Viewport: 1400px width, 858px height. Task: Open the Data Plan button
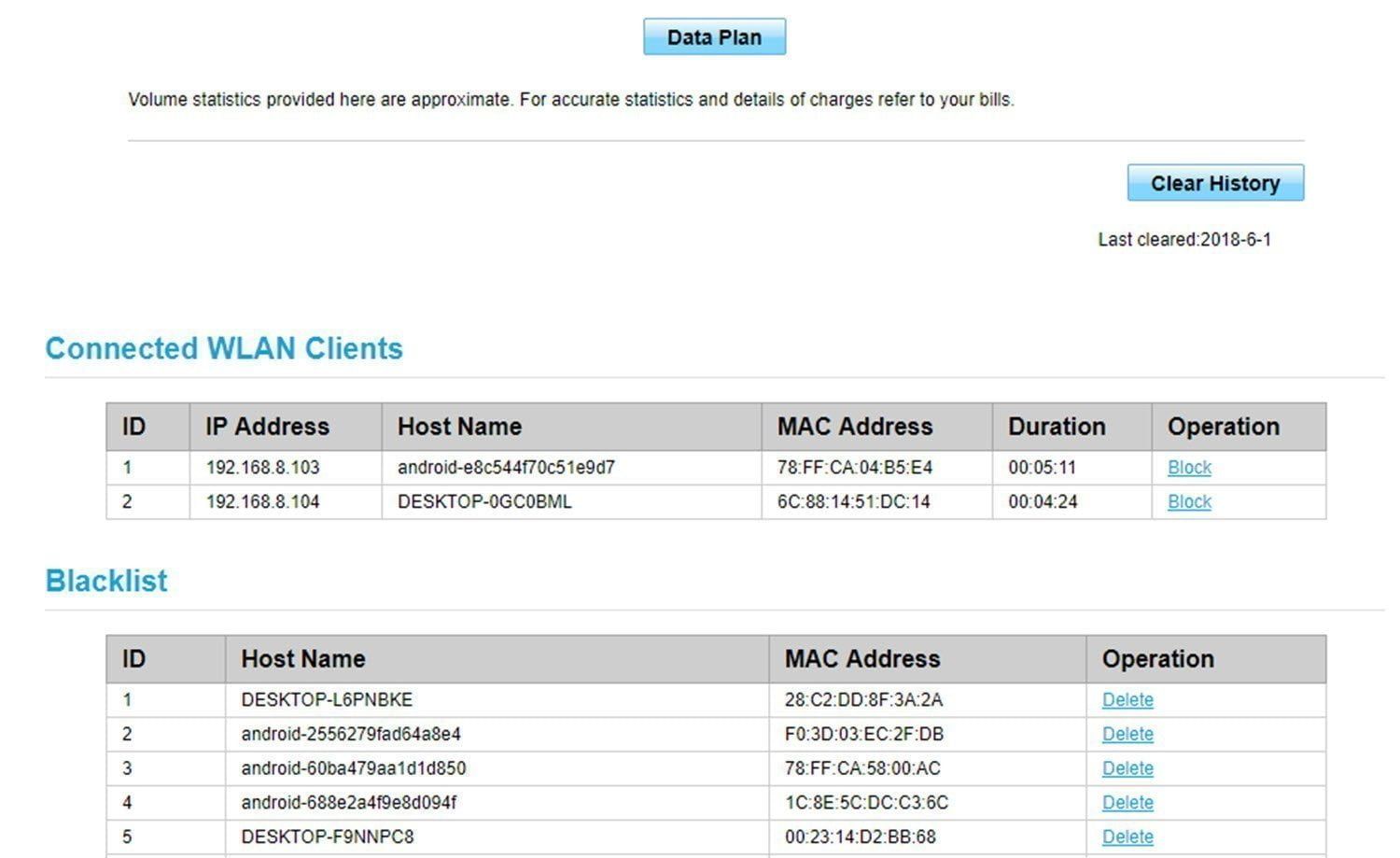pyautogui.click(x=714, y=37)
